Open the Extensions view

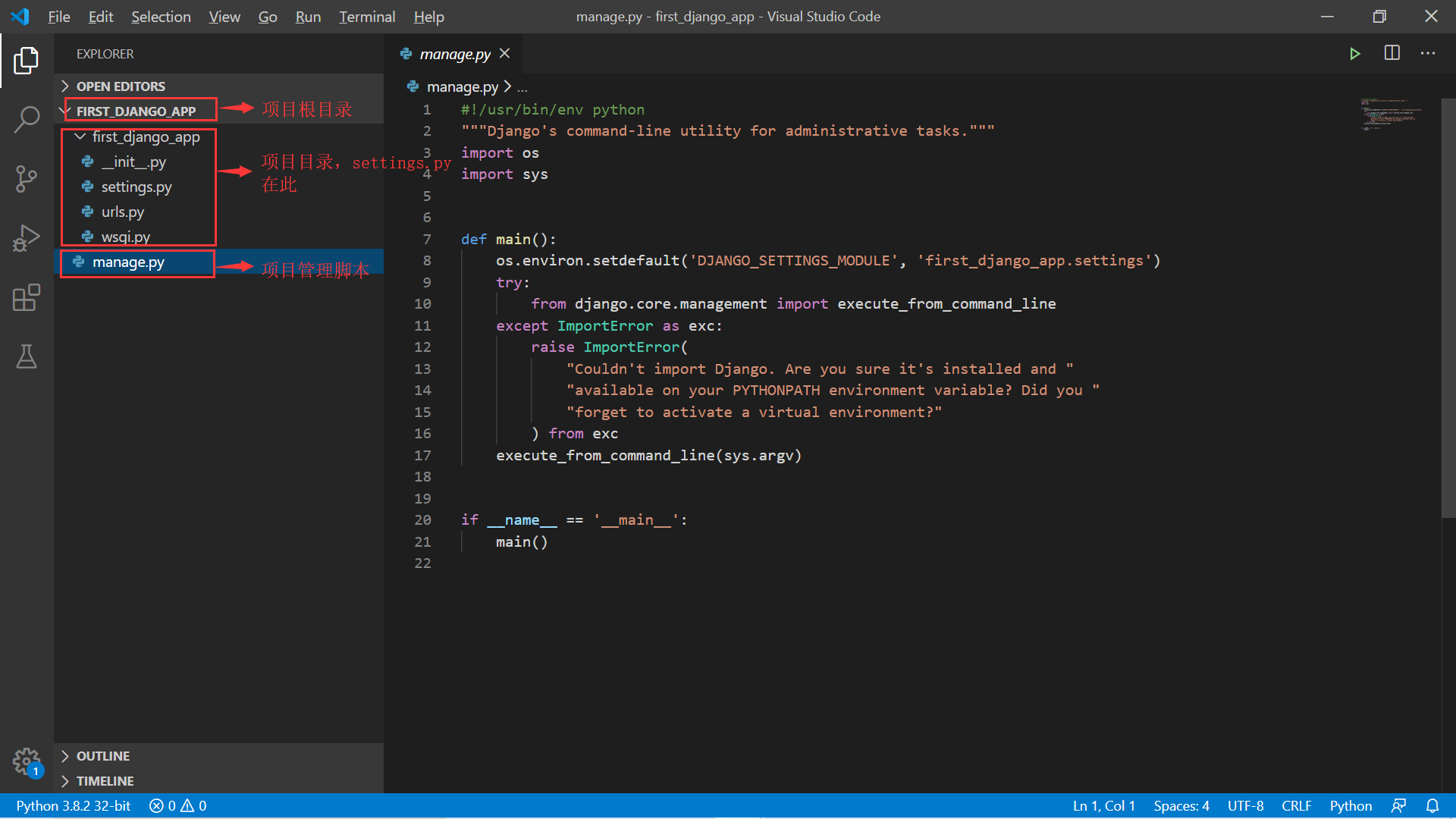[27, 297]
